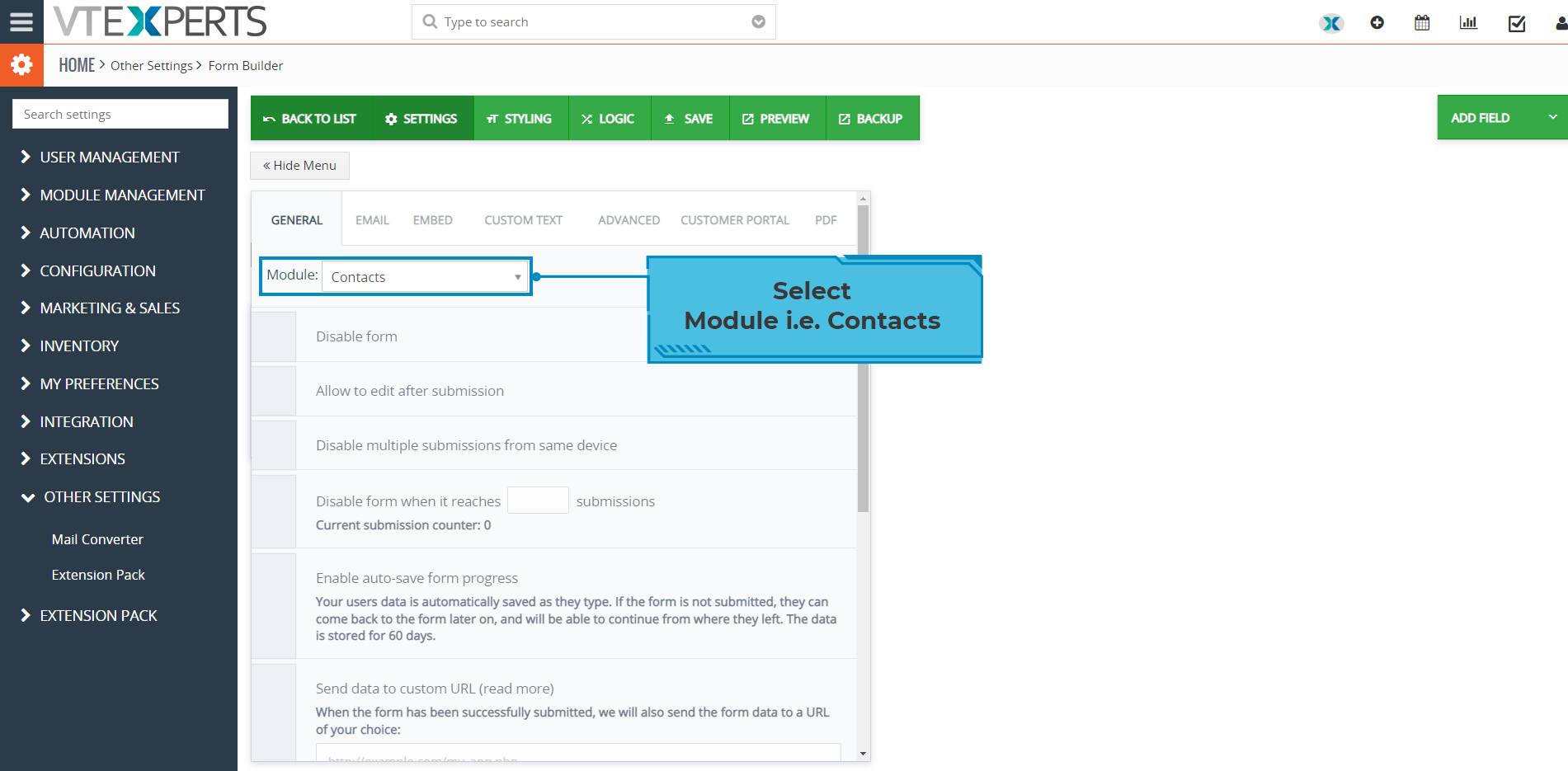The image size is (1568, 771).
Task: Expand the Add Field dropdown arrow
Action: click(1552, 117)
